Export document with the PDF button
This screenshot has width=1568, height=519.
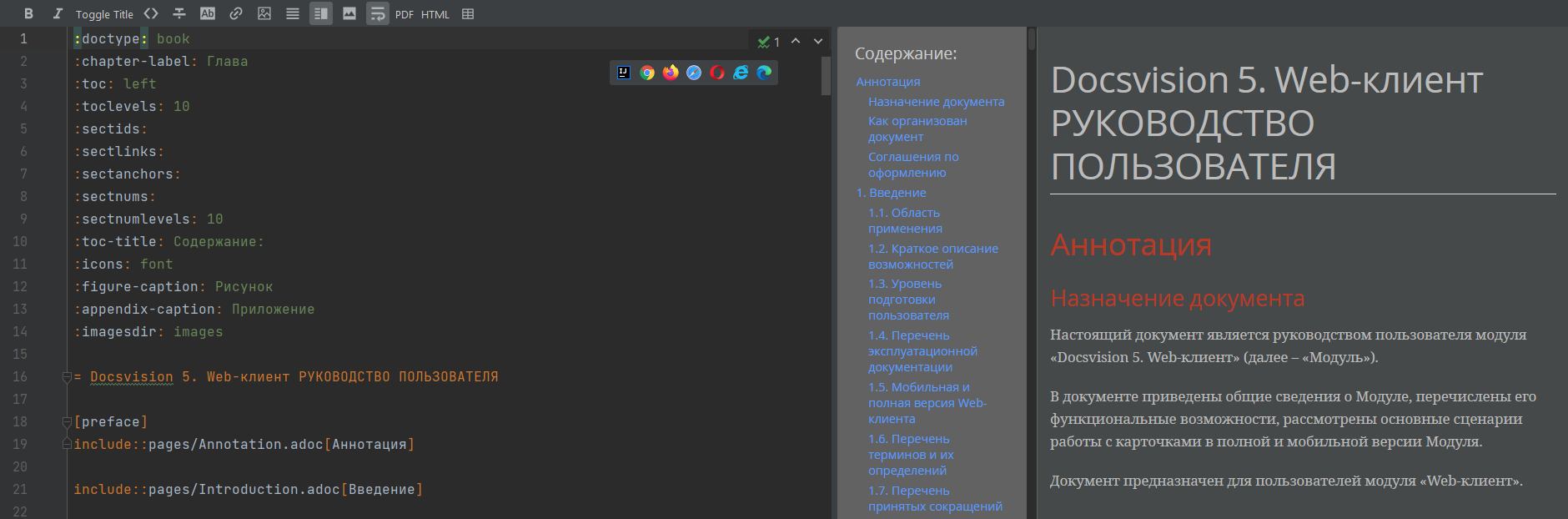click(x=405, y=14)
